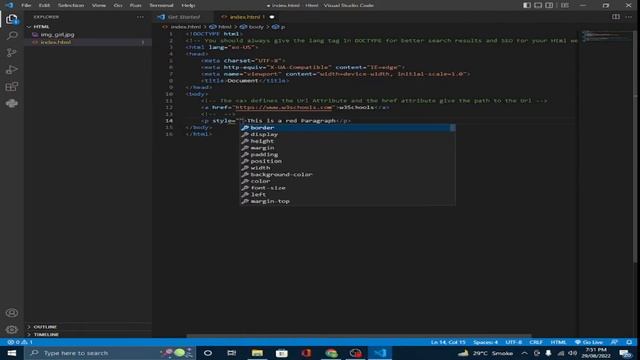Click the code minimap preview

(x=607, y=37)
